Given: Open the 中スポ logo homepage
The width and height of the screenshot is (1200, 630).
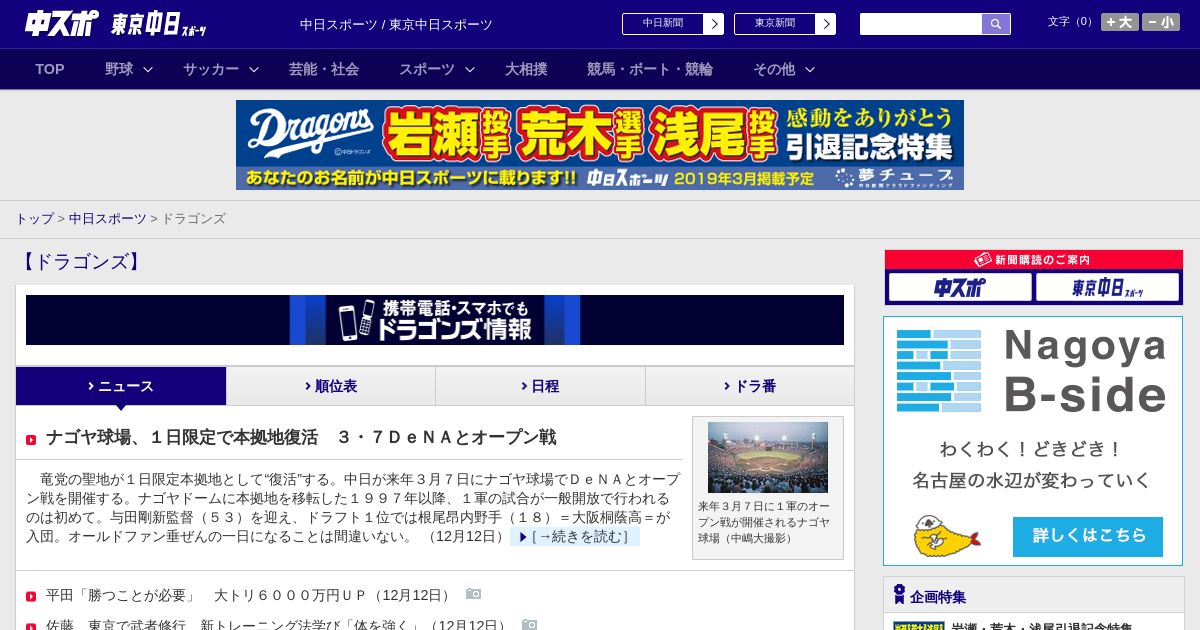Looking at the screenshot, I should point(62,24).
